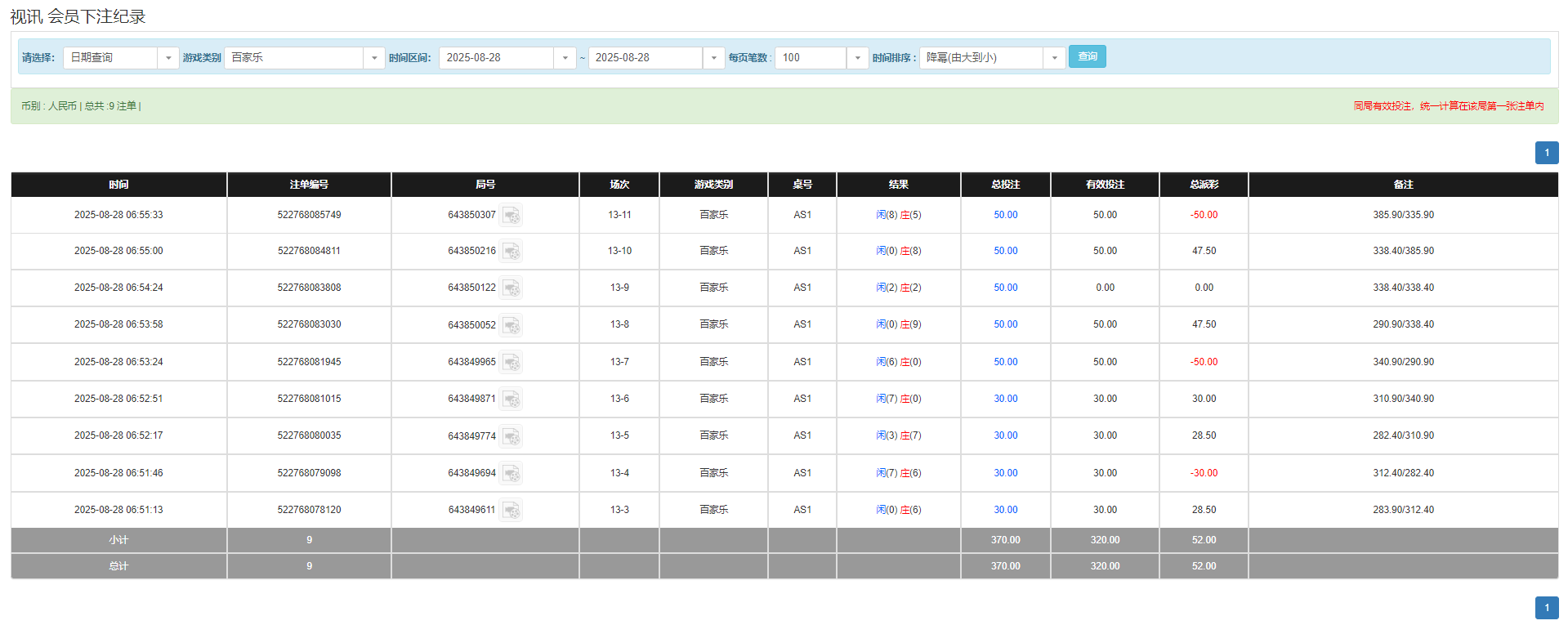Click the 小计 subtotal row label
Image resolution: width=1568 pixels, height=634 pixels.
click(x=118, y=540)
